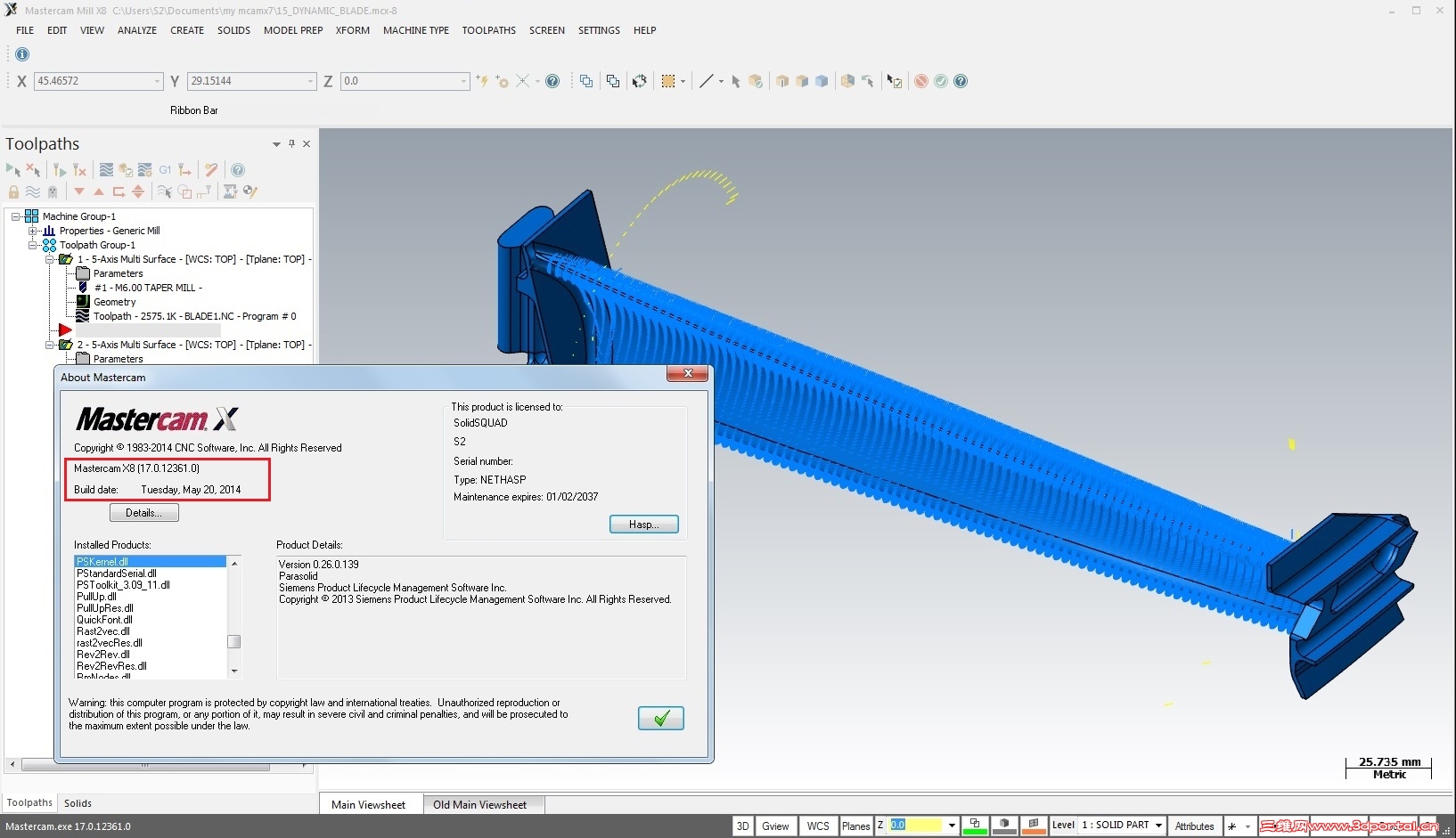Launch Verify selected operations

tap(126, 169)
